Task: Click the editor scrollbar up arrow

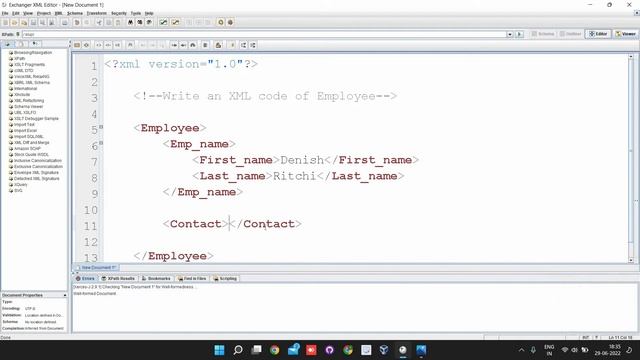Action: [x=631, y=56]
